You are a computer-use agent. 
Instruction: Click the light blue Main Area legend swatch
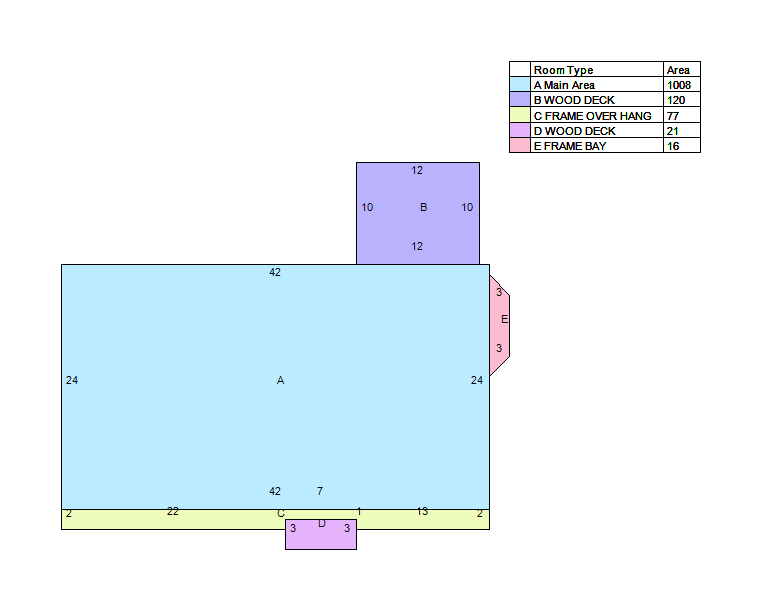(520, 85)
